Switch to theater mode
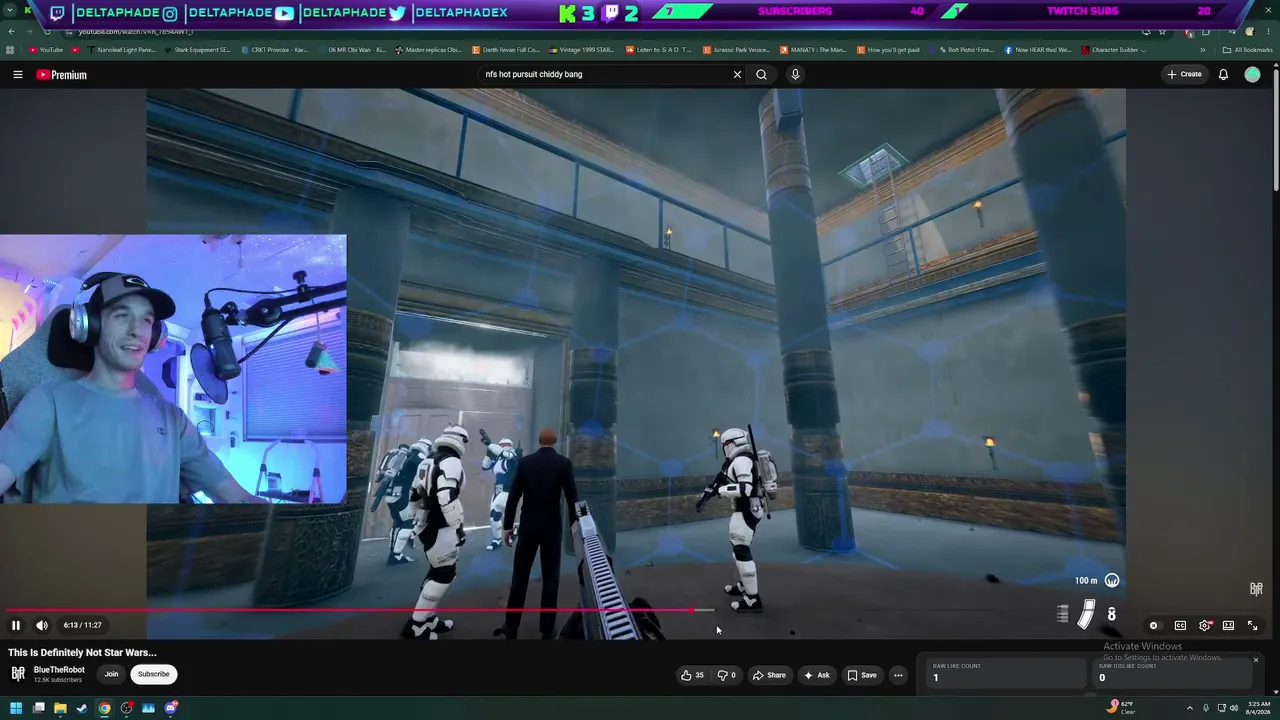 [x=1228, y=625]
